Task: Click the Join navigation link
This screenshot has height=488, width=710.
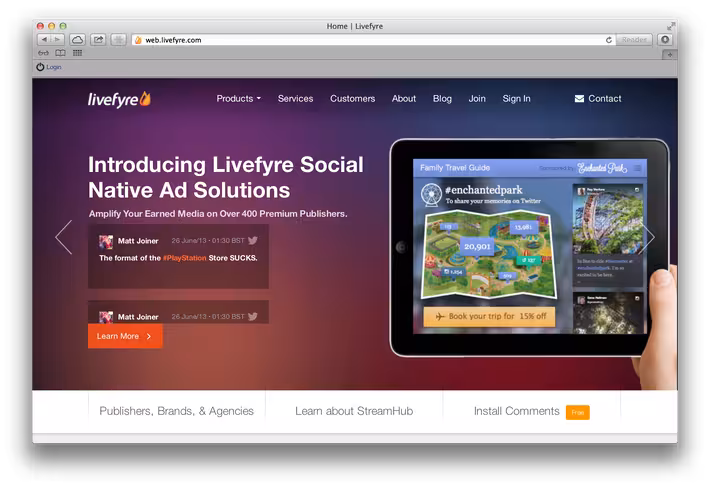Action: click(477, 99)
